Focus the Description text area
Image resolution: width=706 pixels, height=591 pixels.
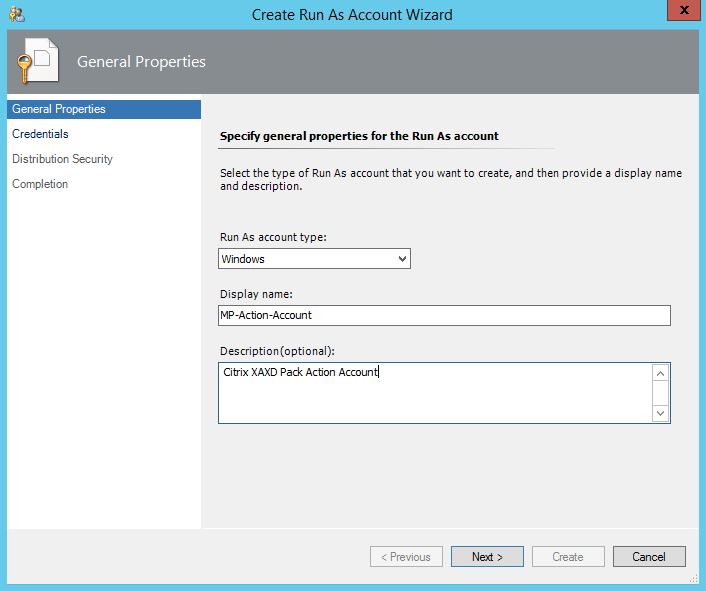click(x=434, y=392)
